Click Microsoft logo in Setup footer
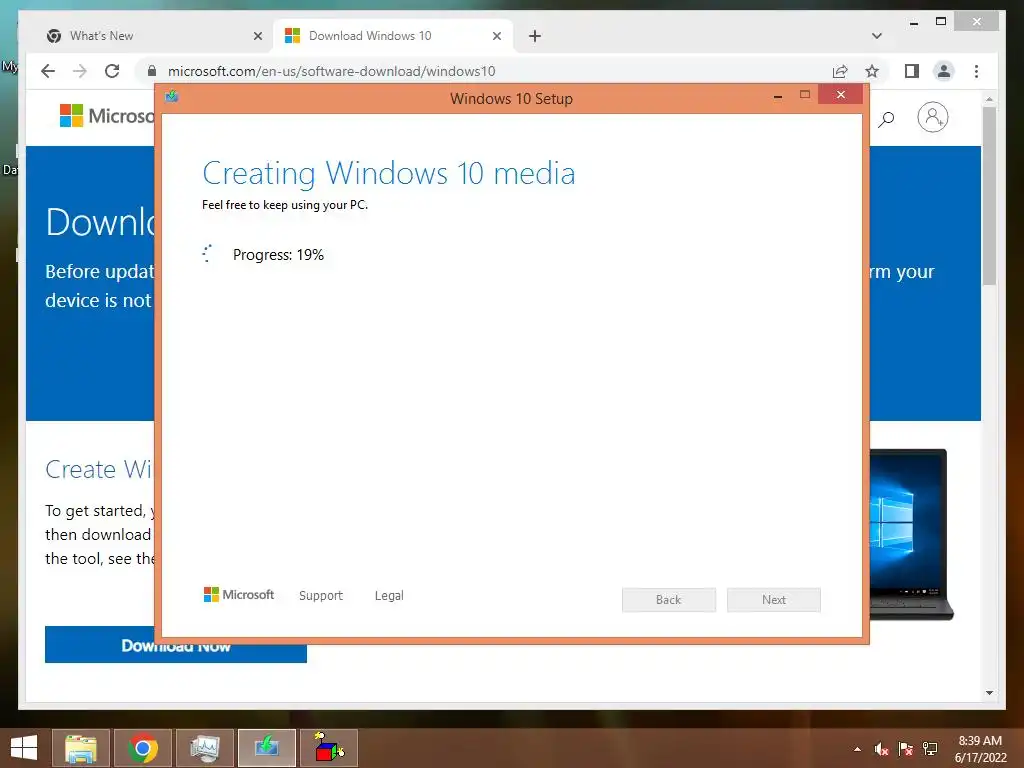 (239, 595)
